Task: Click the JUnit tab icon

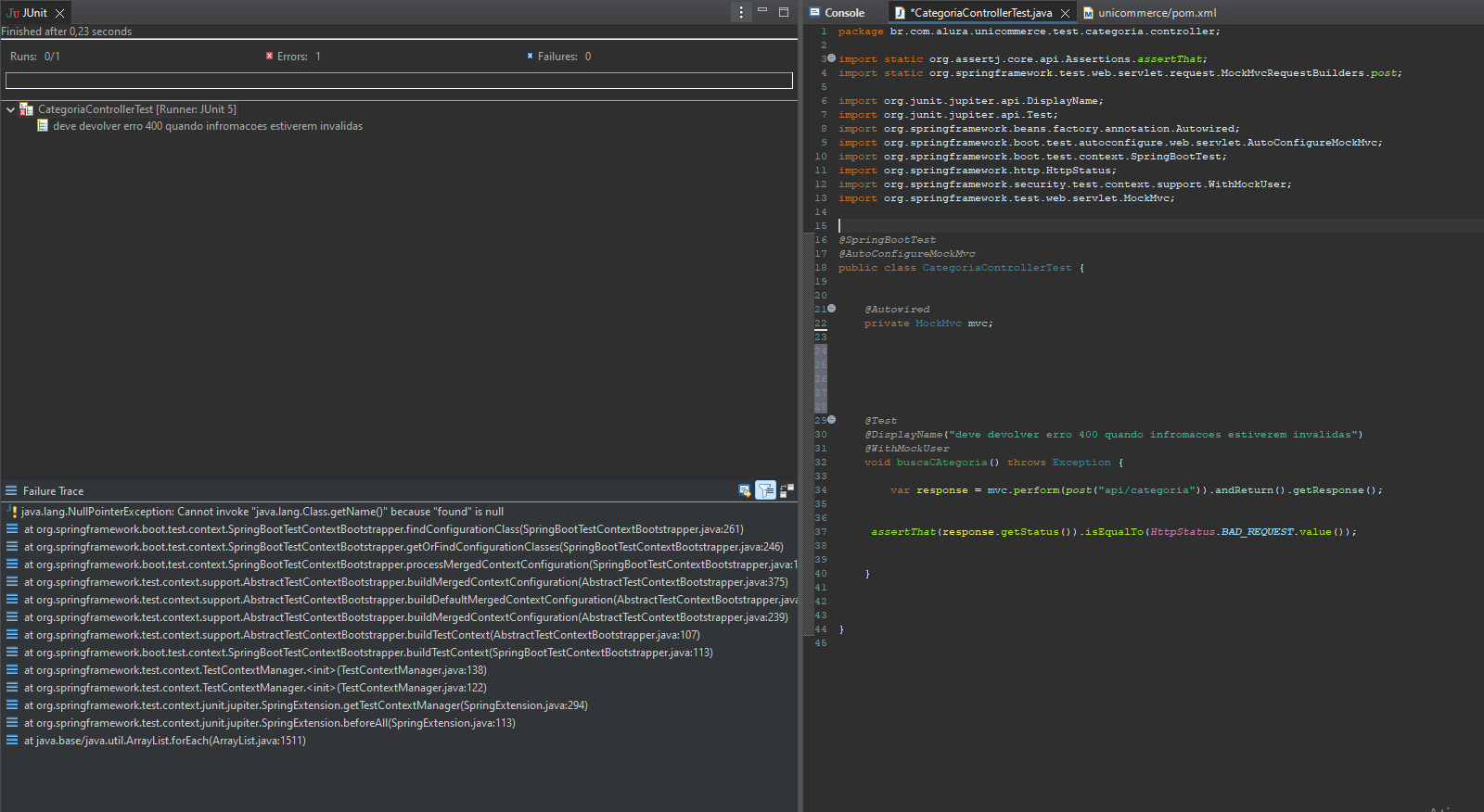Action: [x=13, y=13]
